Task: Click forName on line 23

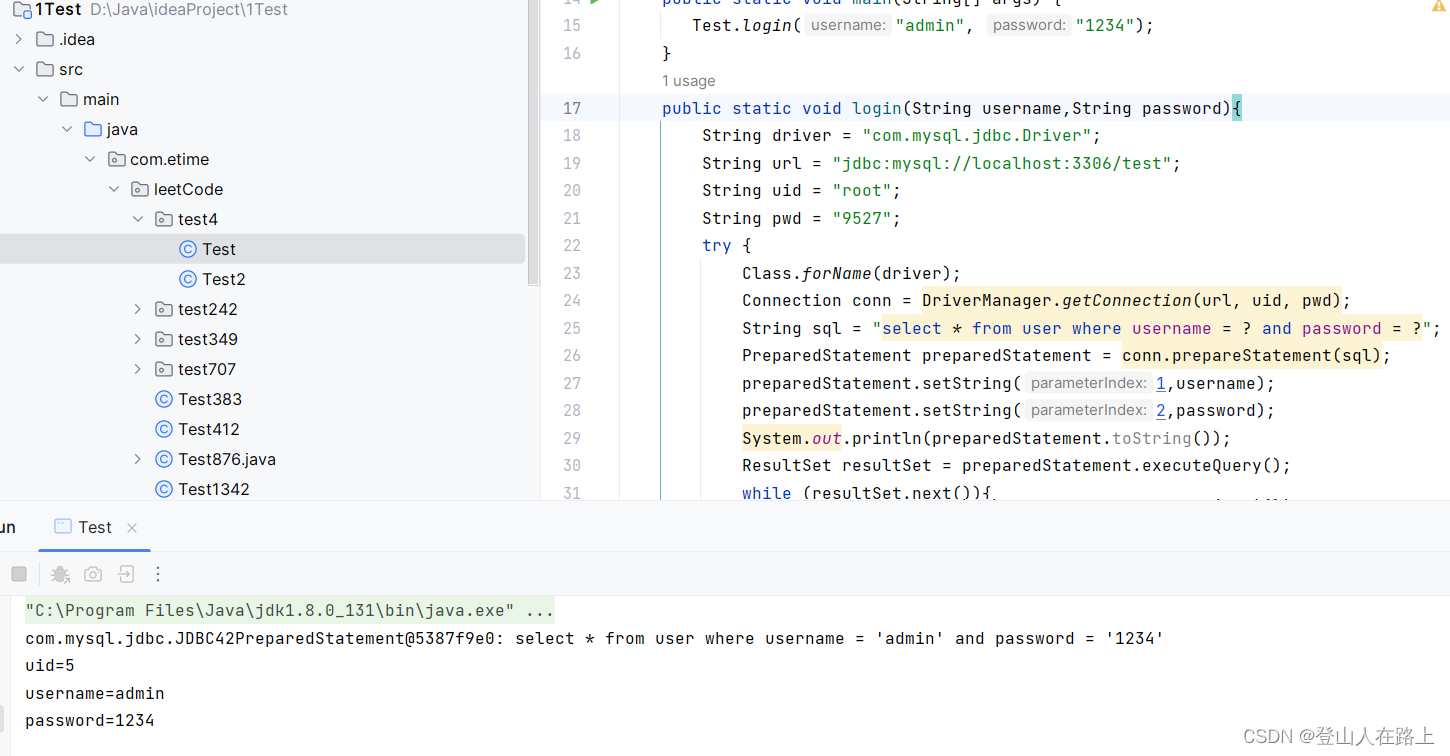Action: click(x=837, y=273)
